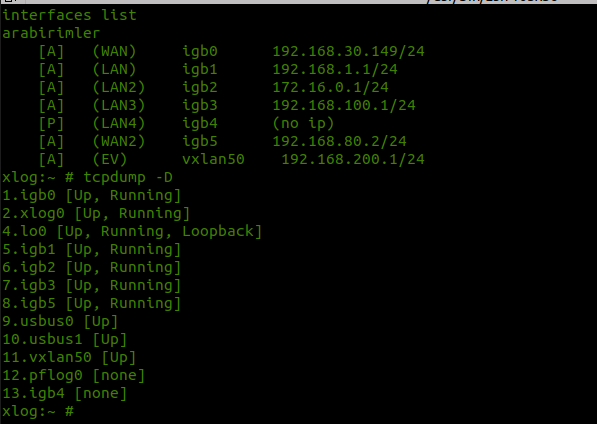Screen dimensions: 597x424
Task: Click igb3 in the interfaces table
Action: [x=200, y=105]
